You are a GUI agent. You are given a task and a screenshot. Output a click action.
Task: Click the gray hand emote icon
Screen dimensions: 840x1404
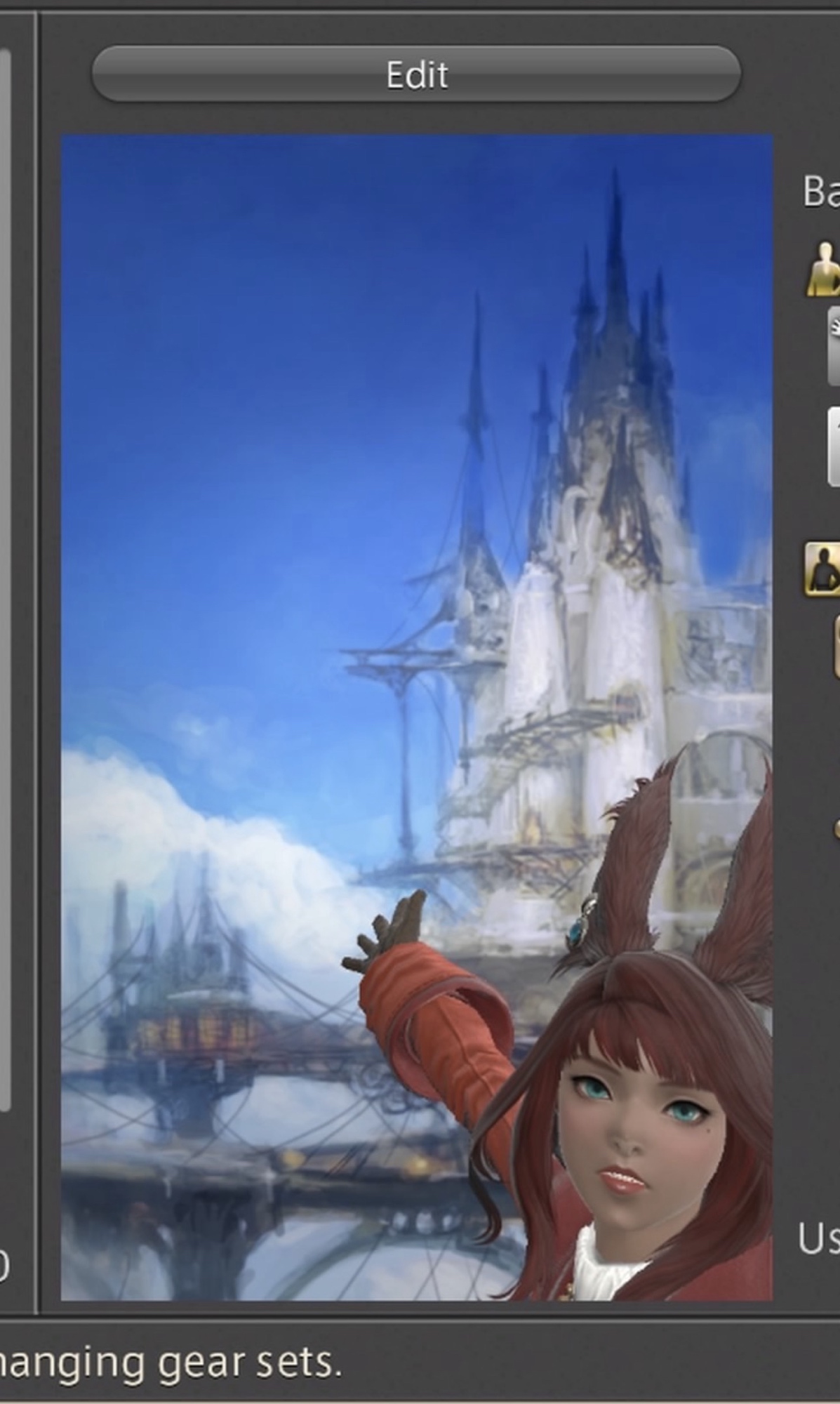833,347
